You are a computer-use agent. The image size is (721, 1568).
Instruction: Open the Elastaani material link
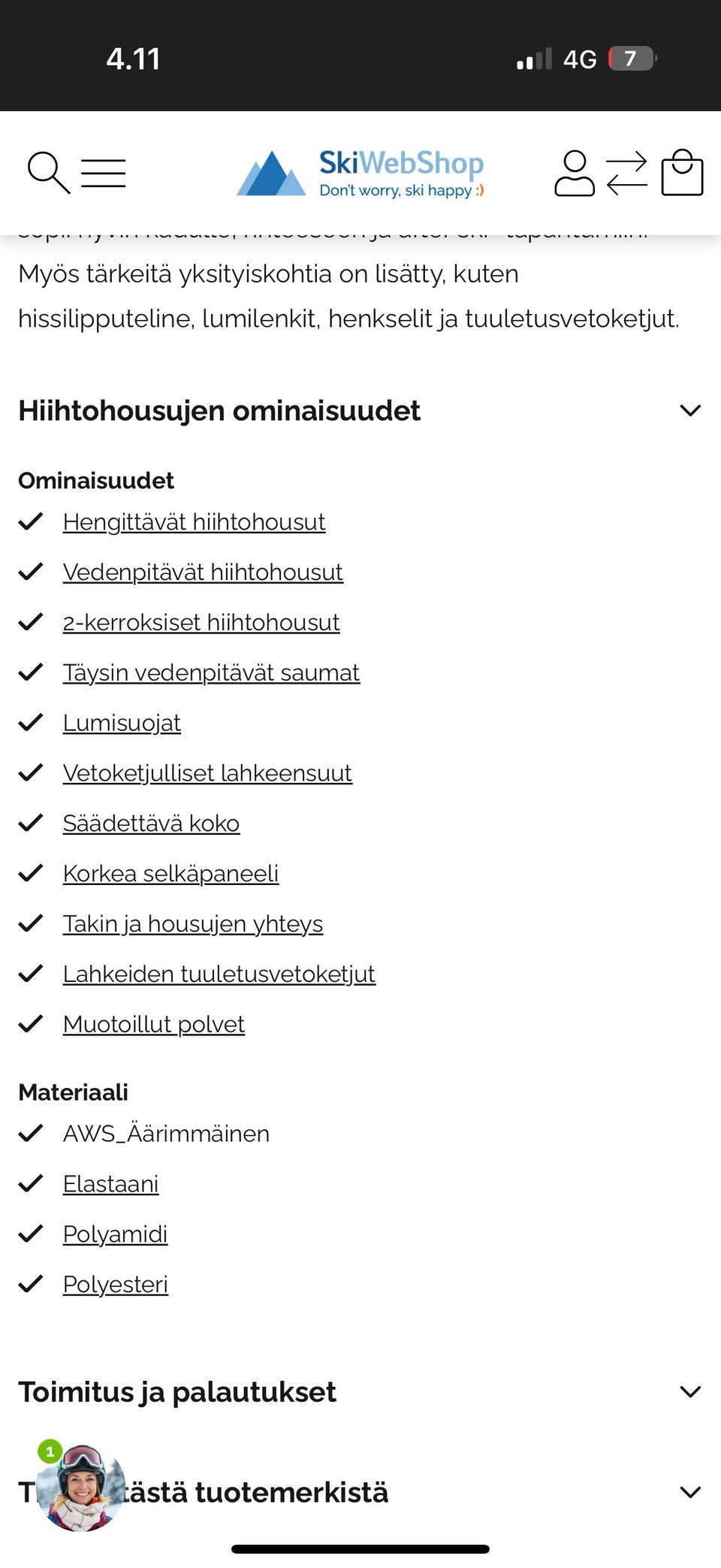(x=110, y=1183)
